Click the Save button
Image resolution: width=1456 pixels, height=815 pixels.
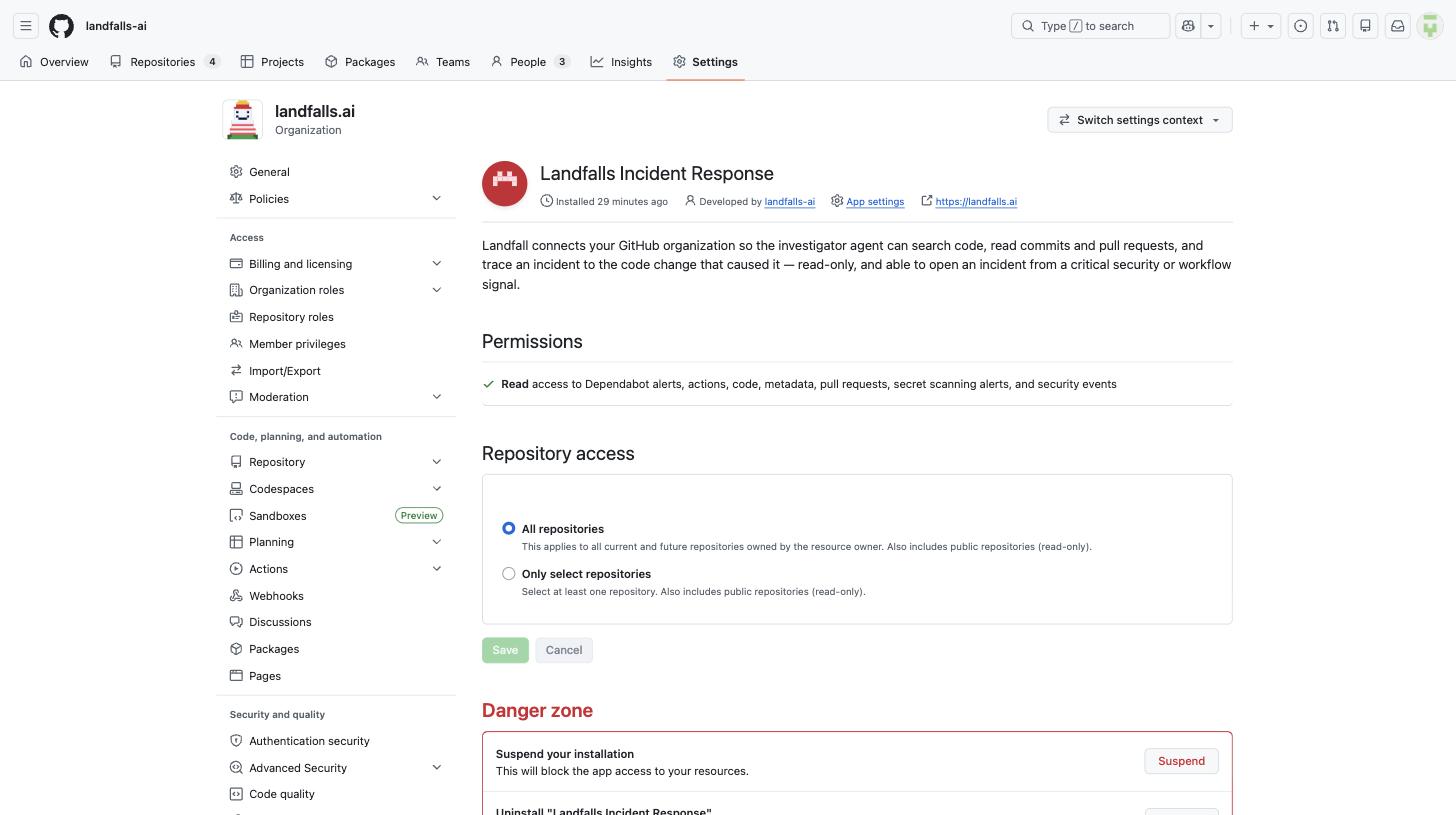505,650
